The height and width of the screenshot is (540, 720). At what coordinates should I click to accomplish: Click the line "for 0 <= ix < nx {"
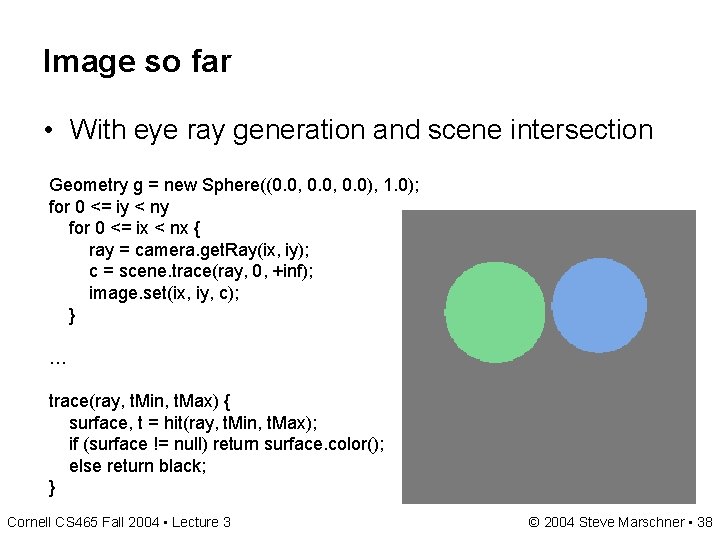[135, 228]
